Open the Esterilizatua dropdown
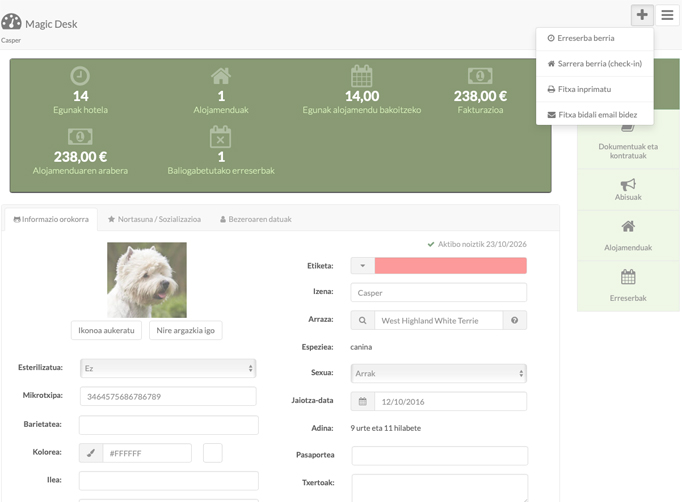Screen dimensions: 682x502 pos(168,368)
